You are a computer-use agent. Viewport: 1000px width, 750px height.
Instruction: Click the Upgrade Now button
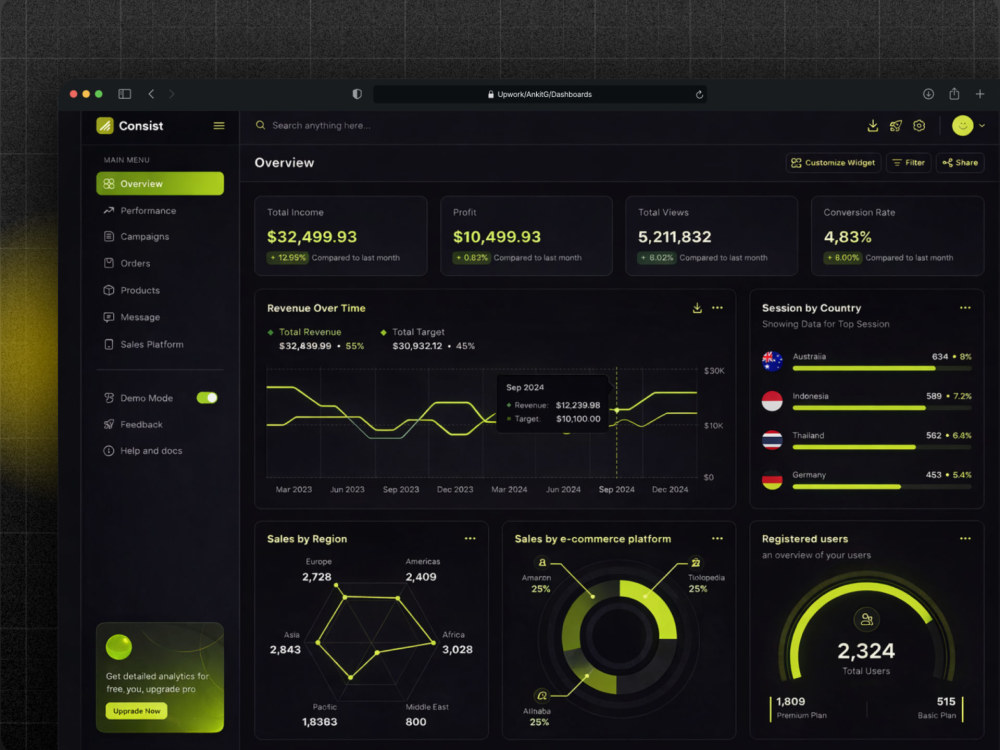[x=136, y=710]
